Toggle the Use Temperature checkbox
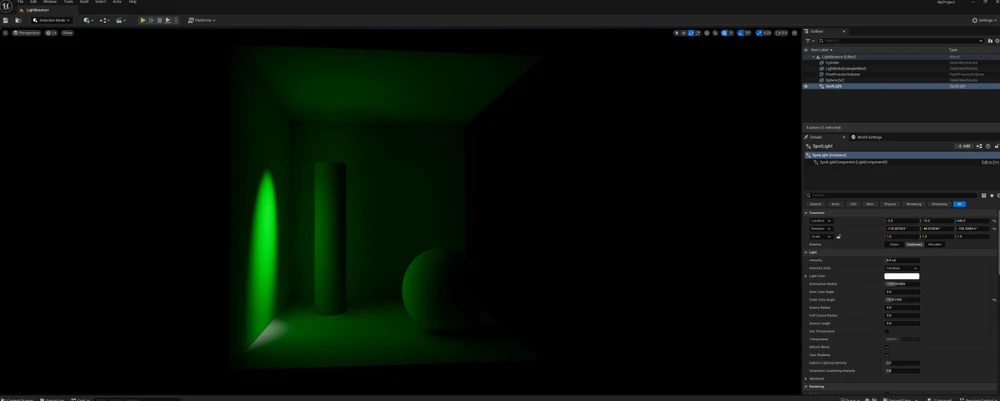Image resolution: width=1000 pixels, height=401 pixels. (x=887, y=331)
